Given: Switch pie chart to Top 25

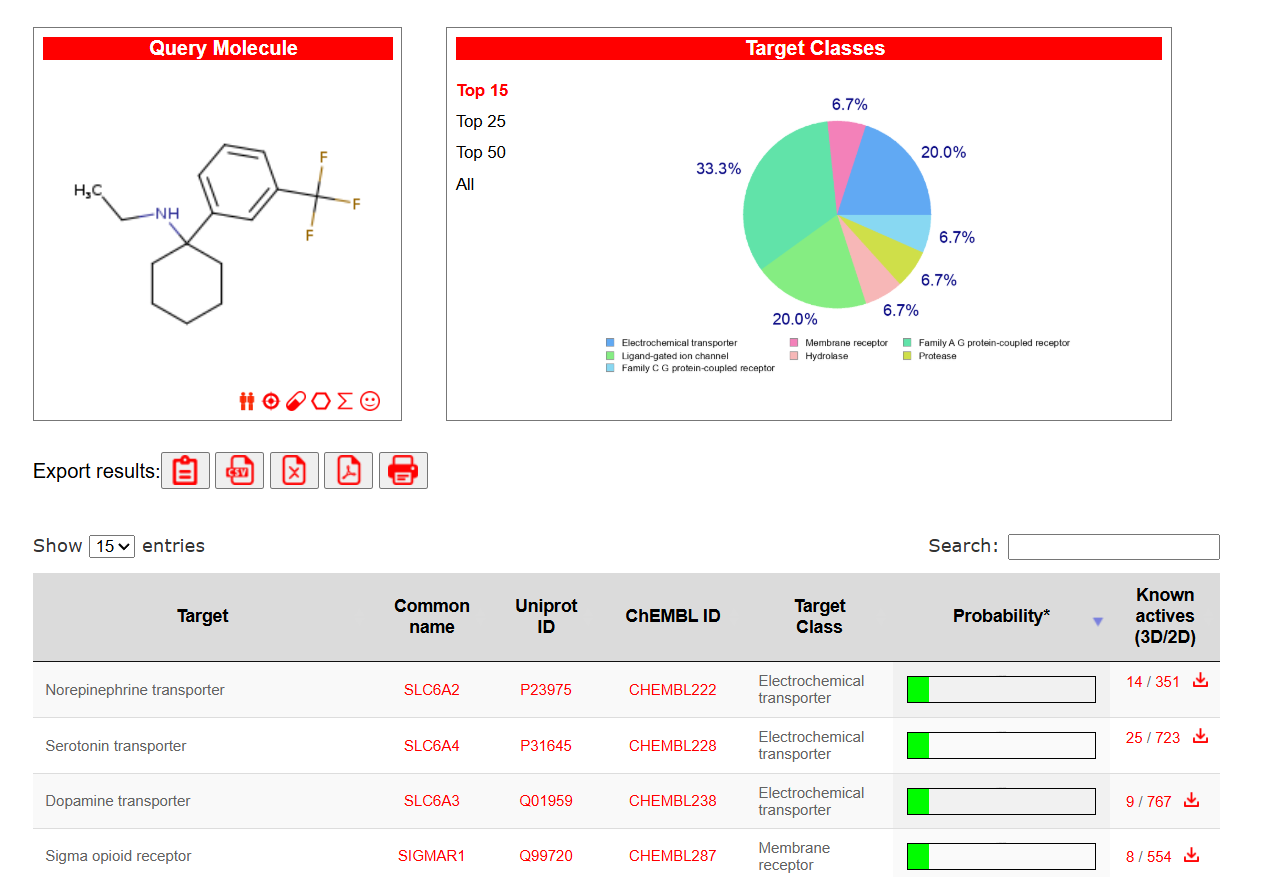Looking at the screenshot, I should click(481, 121).
